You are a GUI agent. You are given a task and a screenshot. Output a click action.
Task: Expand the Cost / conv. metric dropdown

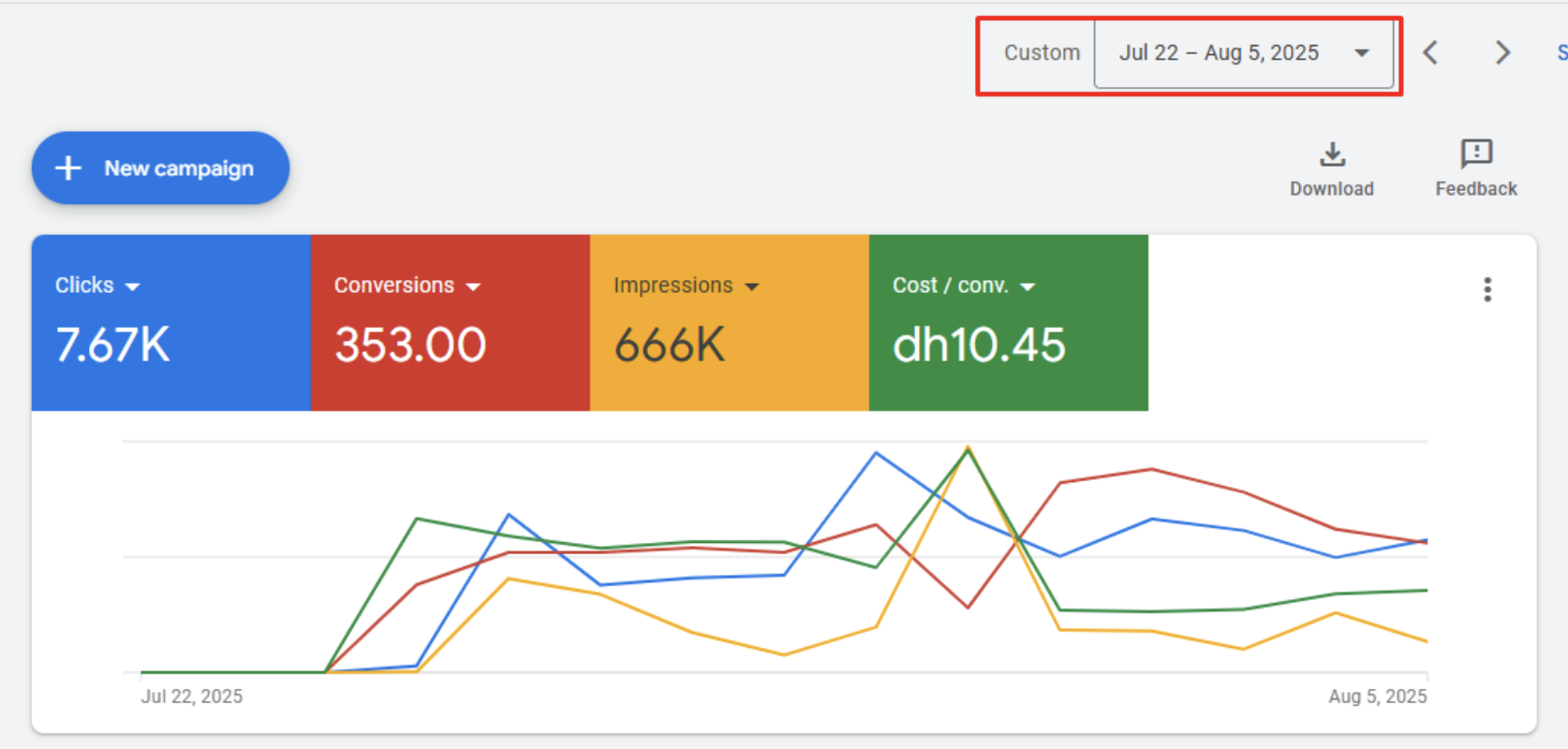coord(1028,286)
